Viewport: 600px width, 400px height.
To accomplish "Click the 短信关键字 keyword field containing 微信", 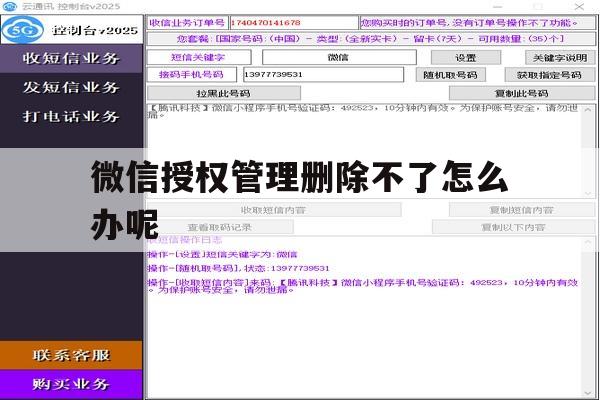I will 339,57.
